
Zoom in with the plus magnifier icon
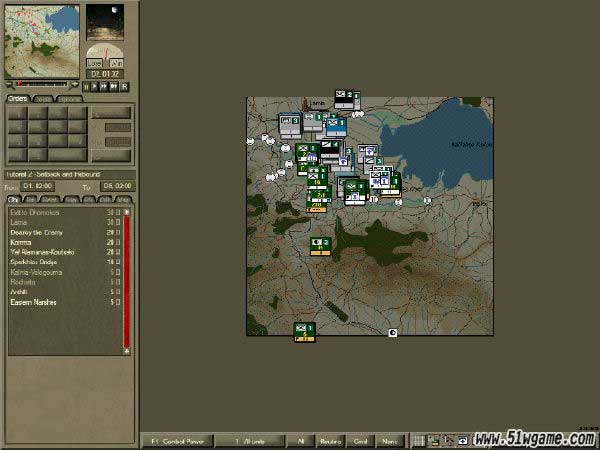coord(75,84)
